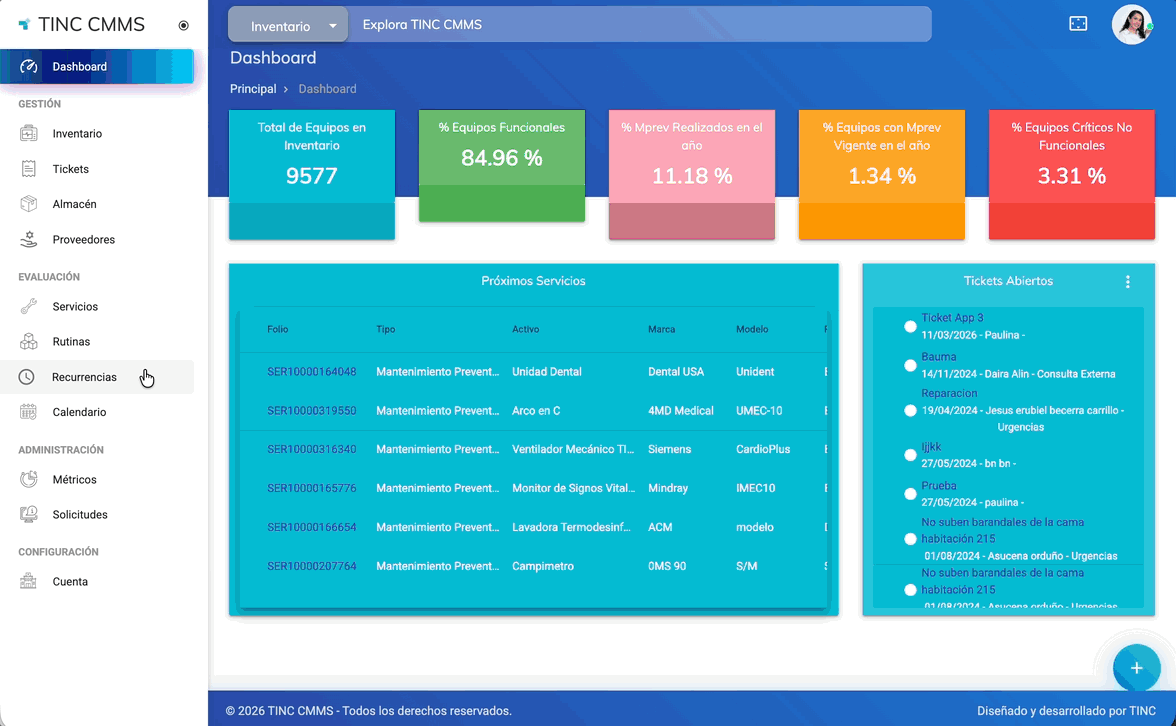
Task: Select the radio button for Ticket App 3
Action: [x=910, y=327]
